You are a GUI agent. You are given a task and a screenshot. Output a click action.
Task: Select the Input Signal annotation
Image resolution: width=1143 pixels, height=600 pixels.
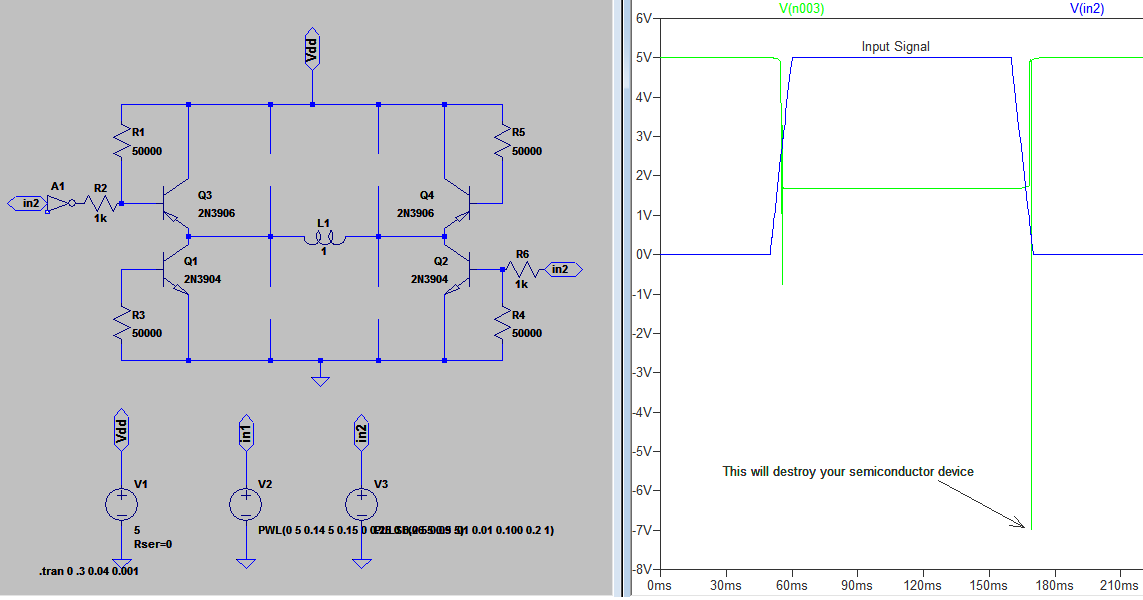point(896,46)
